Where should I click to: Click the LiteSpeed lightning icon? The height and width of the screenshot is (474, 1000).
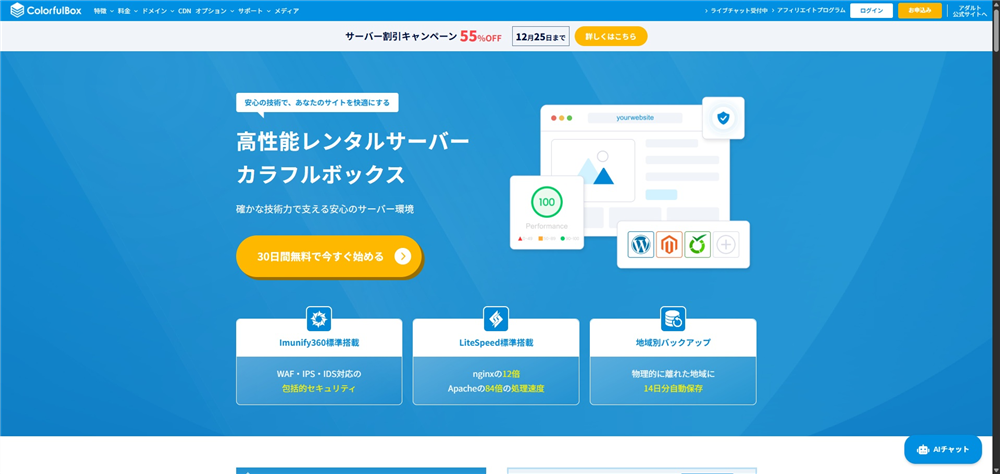[496, 319]
